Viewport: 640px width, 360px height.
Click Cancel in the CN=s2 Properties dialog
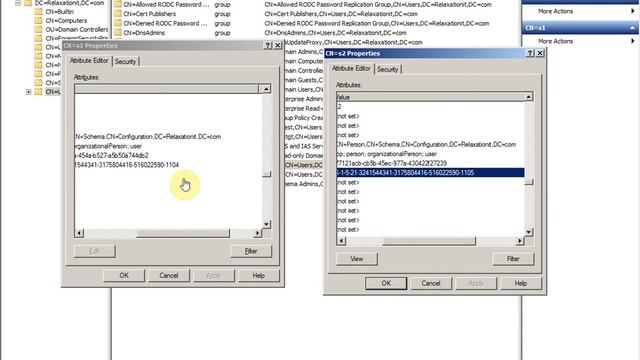click(431, 283)
